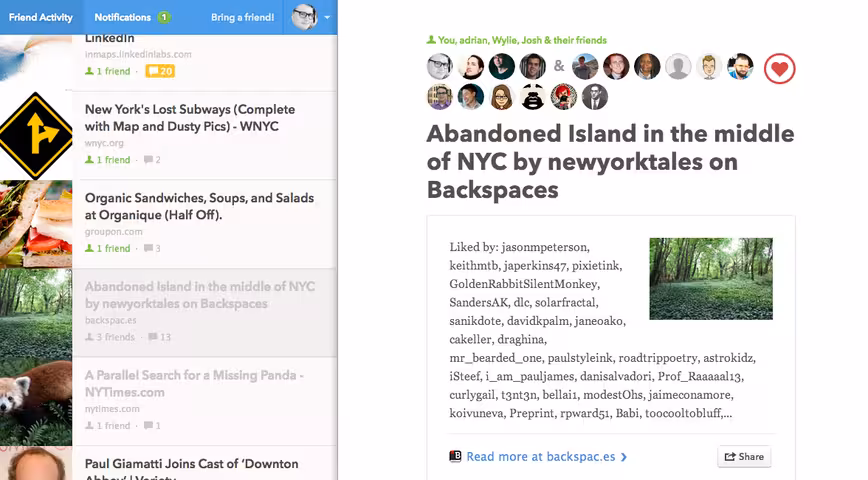Open the profile dropdown arrow in header
Viewport: 868px width, 480px height.
[x=327, y=17]
